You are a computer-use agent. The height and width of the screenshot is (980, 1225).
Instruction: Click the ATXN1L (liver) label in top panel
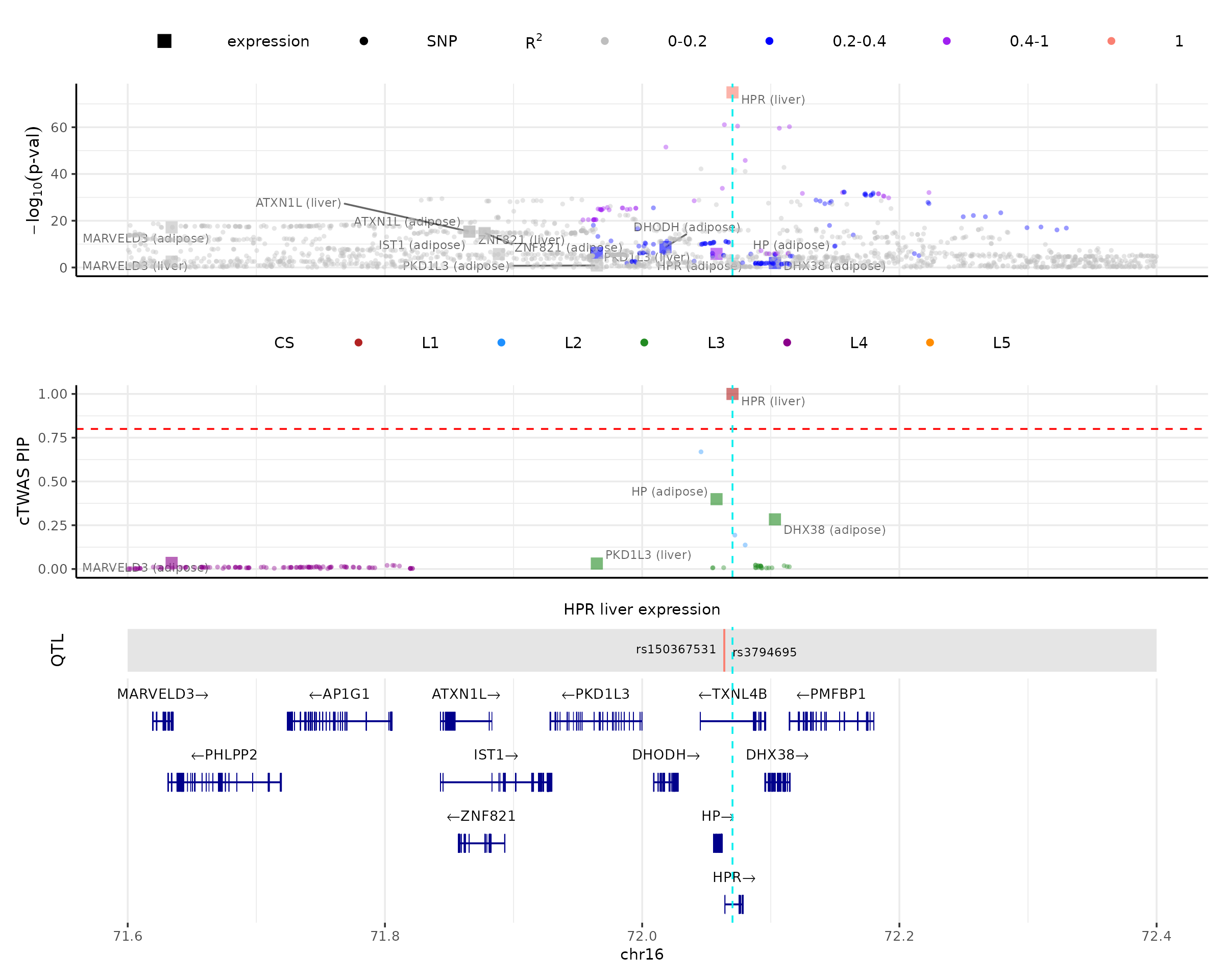[x=298, y=203]
